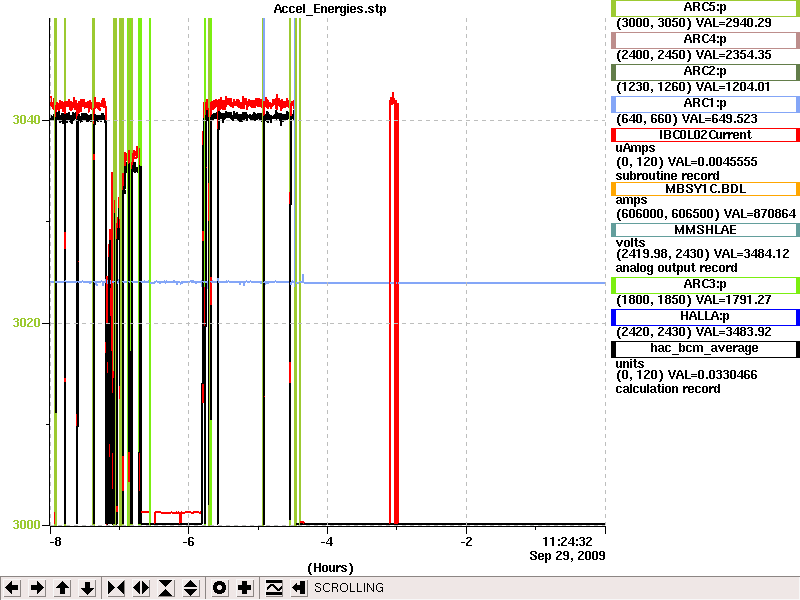The image size is (800, 600).
Task: Click the plus toolbar button
Action: pyautogui.click(x=245, y=588)
